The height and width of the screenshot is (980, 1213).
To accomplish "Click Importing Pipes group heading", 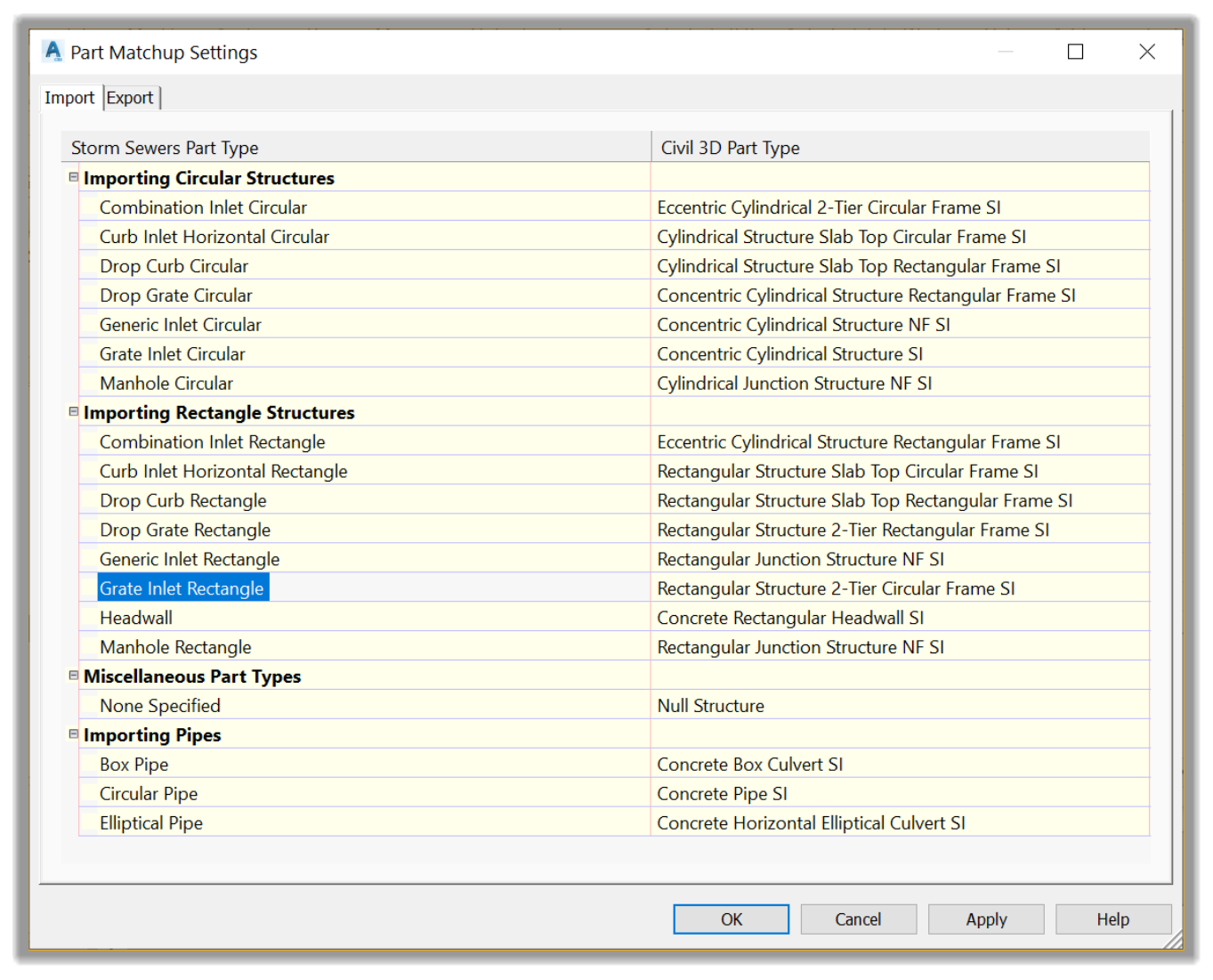I will [152, 735].
